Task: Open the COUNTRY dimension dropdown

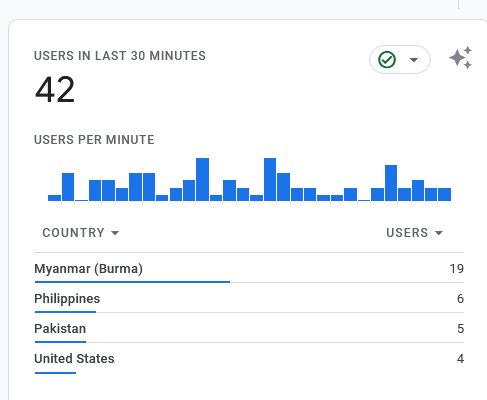Action: point(81,233)
